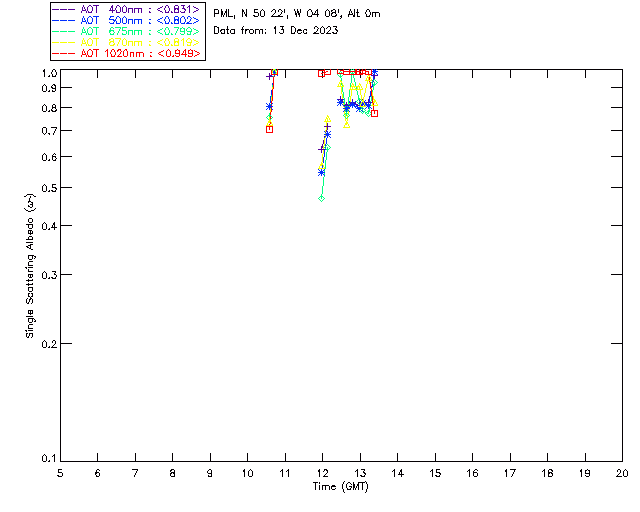Click the y-axis tick label 0.7
Image resolution: width=640 pixels, height=512 pixels.
pyautogui.click(x=49, y=131)
